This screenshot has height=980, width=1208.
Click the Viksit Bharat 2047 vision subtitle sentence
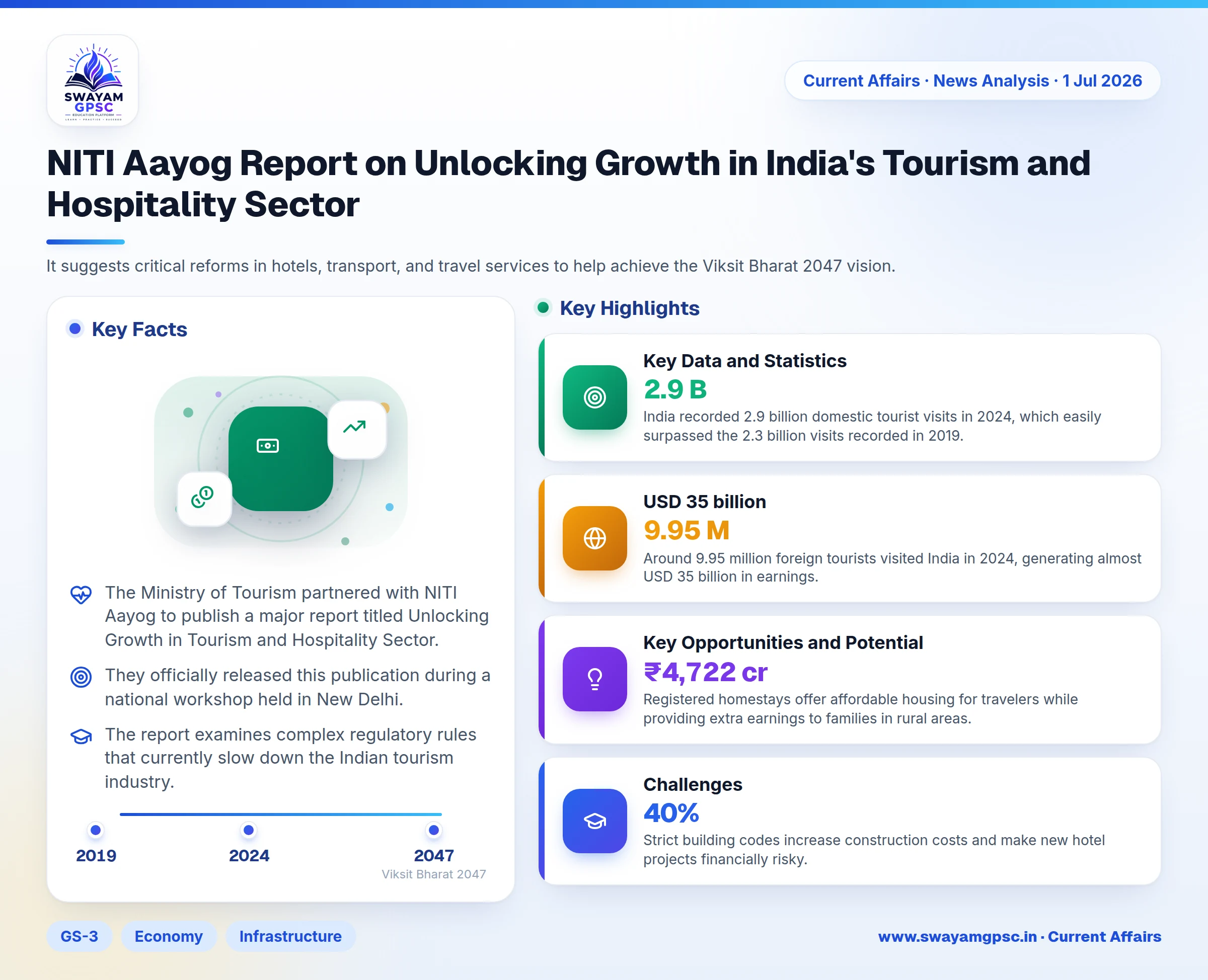tap(471, 266)
